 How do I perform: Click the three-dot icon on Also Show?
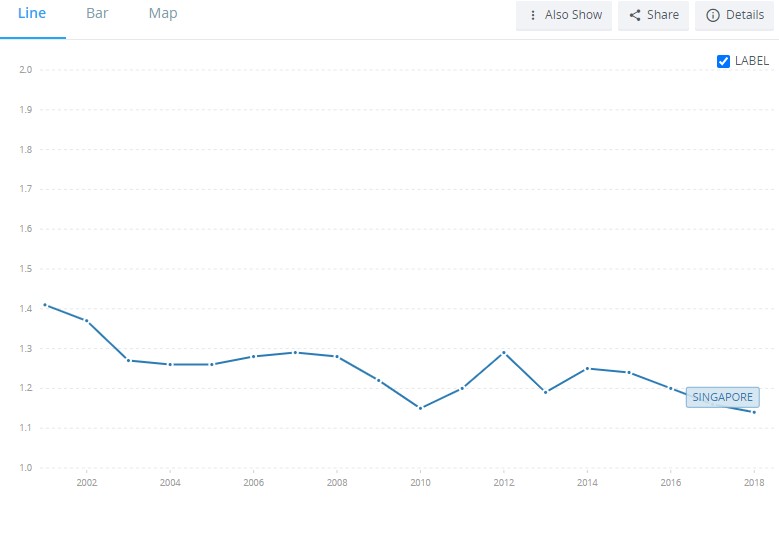click(533, 15)
